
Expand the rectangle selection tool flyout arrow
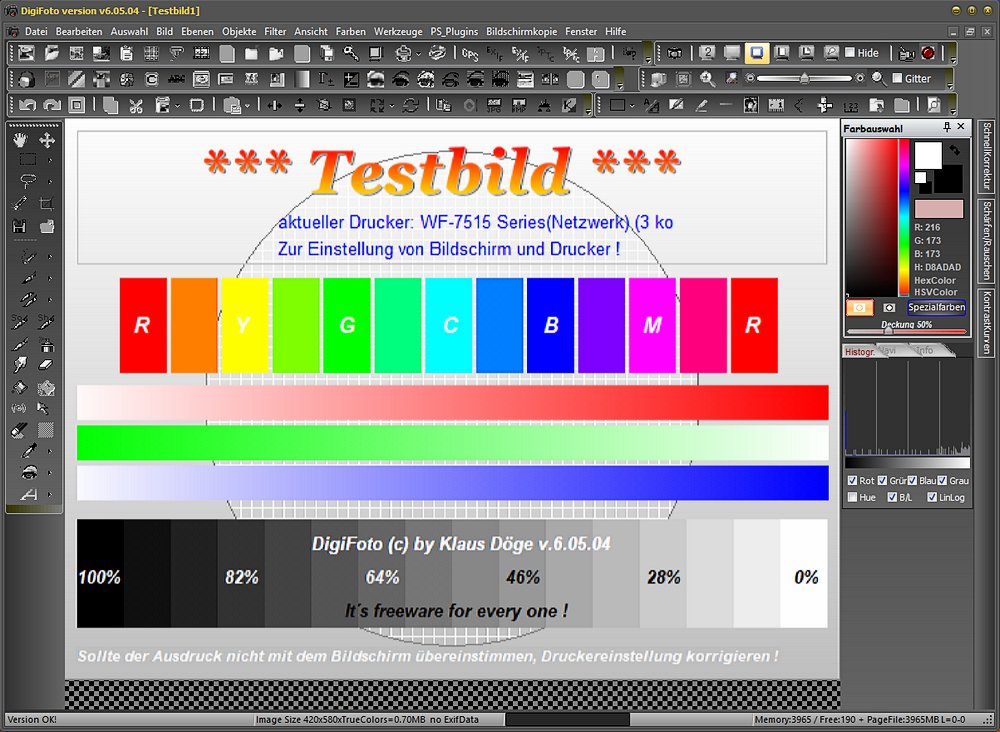[50, 160]
